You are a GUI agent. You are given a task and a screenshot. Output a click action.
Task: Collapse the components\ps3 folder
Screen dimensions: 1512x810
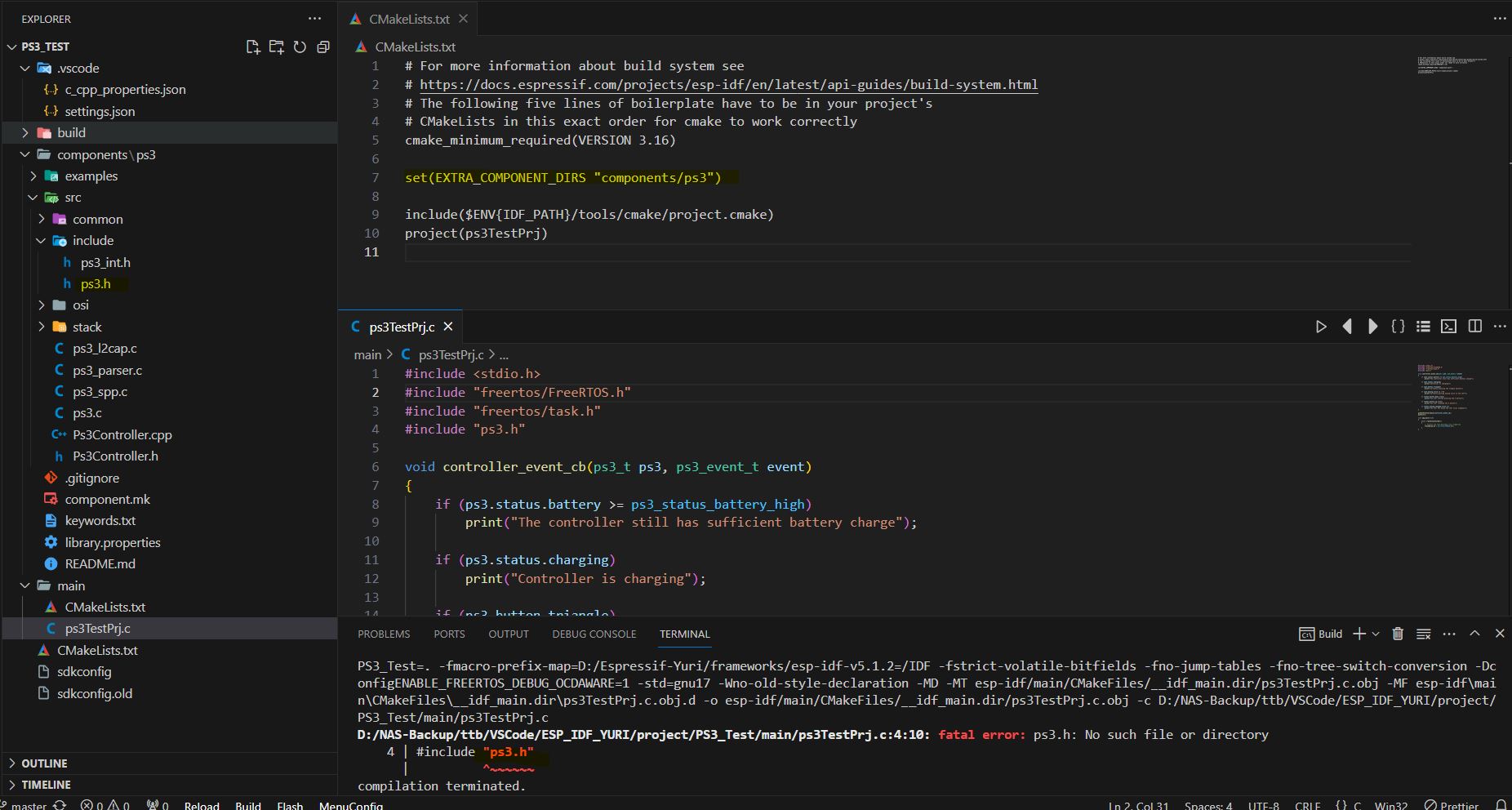coord(25,154)
